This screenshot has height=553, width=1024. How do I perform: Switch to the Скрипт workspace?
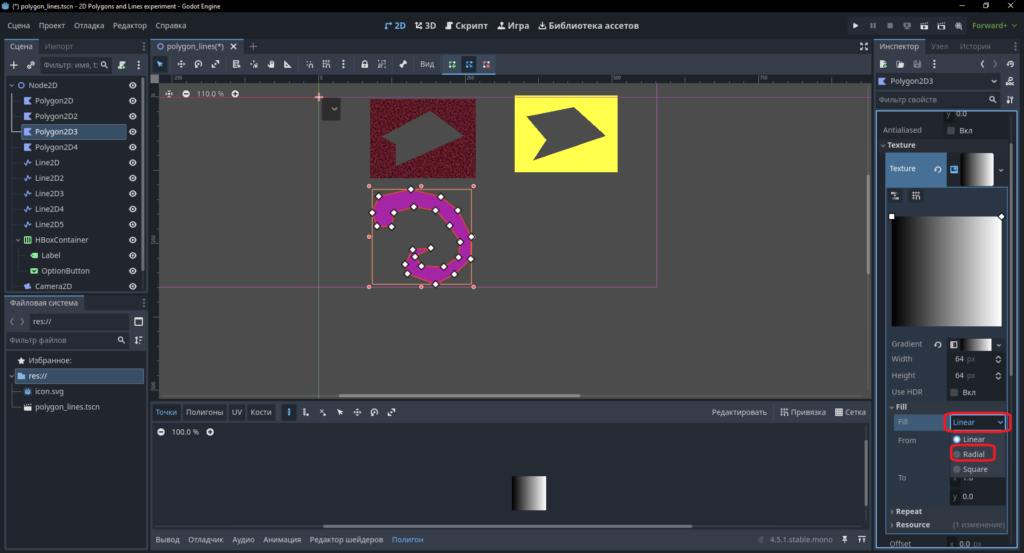tap(466, 25)
